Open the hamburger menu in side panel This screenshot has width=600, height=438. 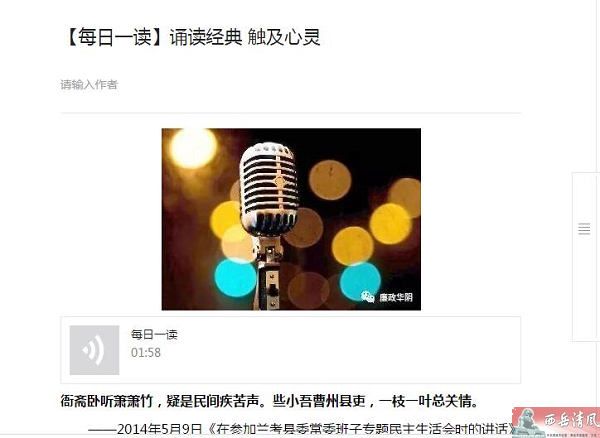584,229
